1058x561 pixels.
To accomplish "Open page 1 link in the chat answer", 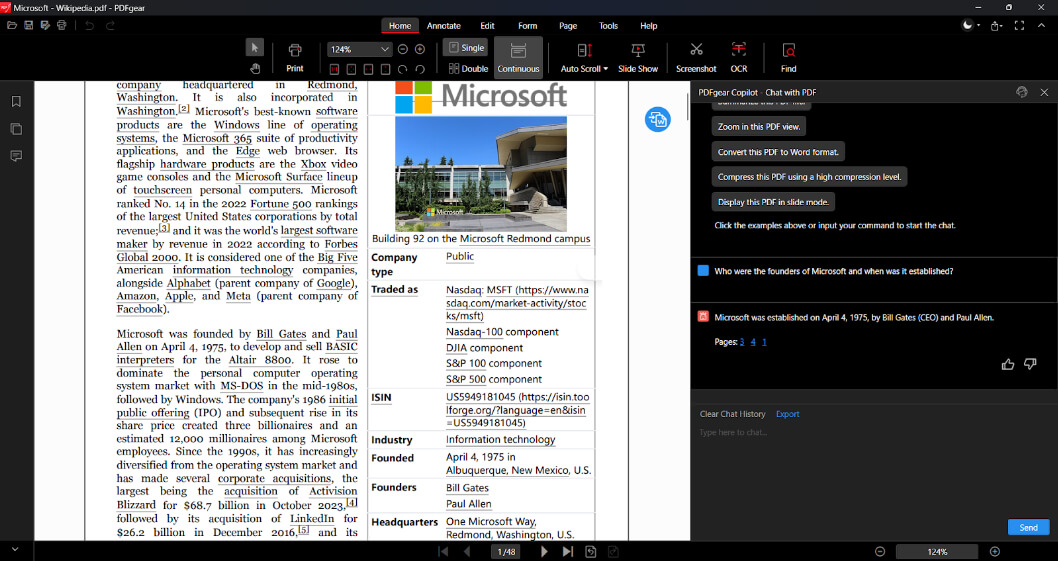I will tap(764, 342).
